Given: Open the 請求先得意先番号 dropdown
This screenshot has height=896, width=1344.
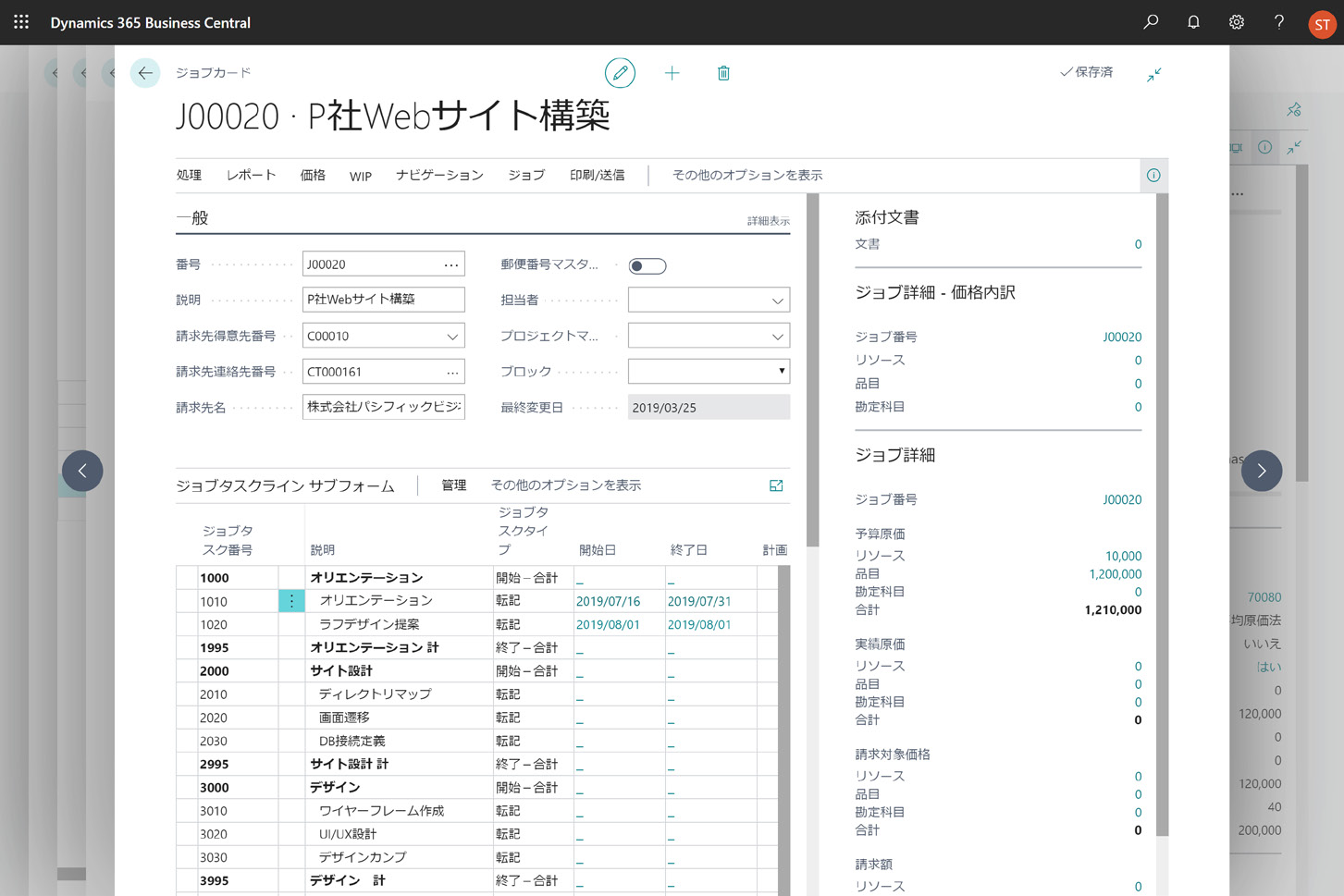Looking at the screenshot, I should coord(452,337).
